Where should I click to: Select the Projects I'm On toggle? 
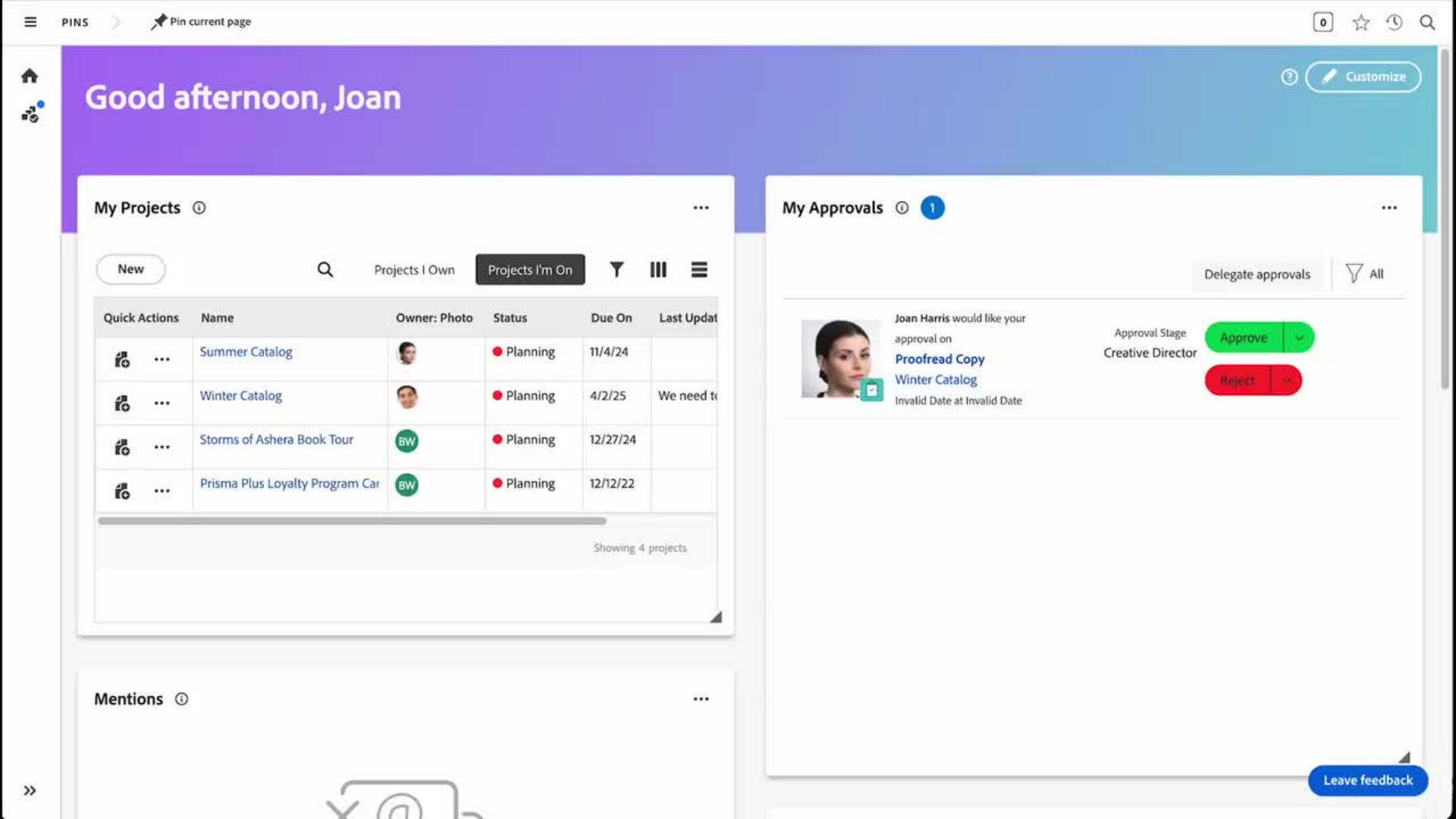[530, 270]
